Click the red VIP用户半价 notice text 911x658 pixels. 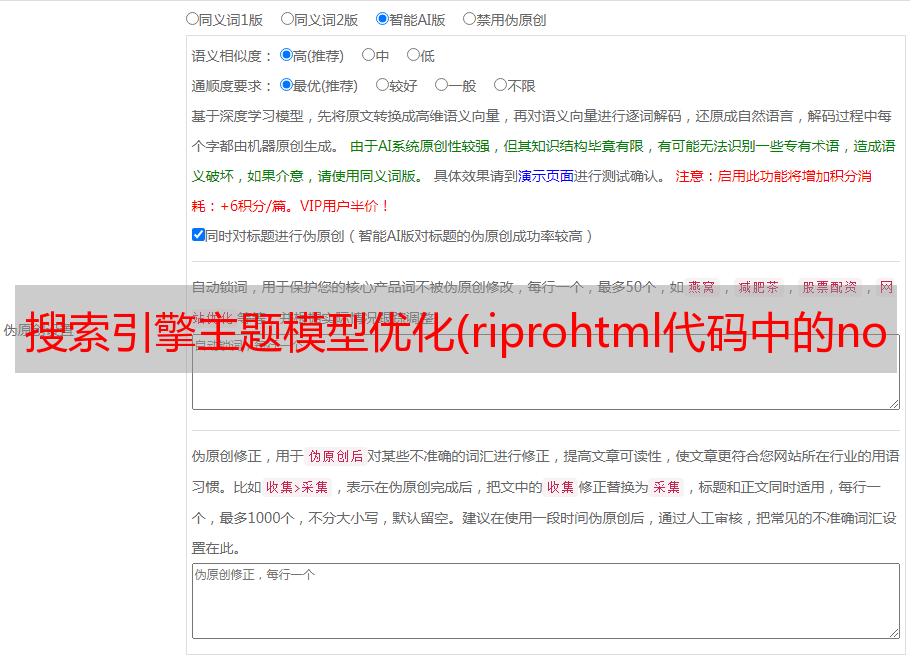(345, 206)
